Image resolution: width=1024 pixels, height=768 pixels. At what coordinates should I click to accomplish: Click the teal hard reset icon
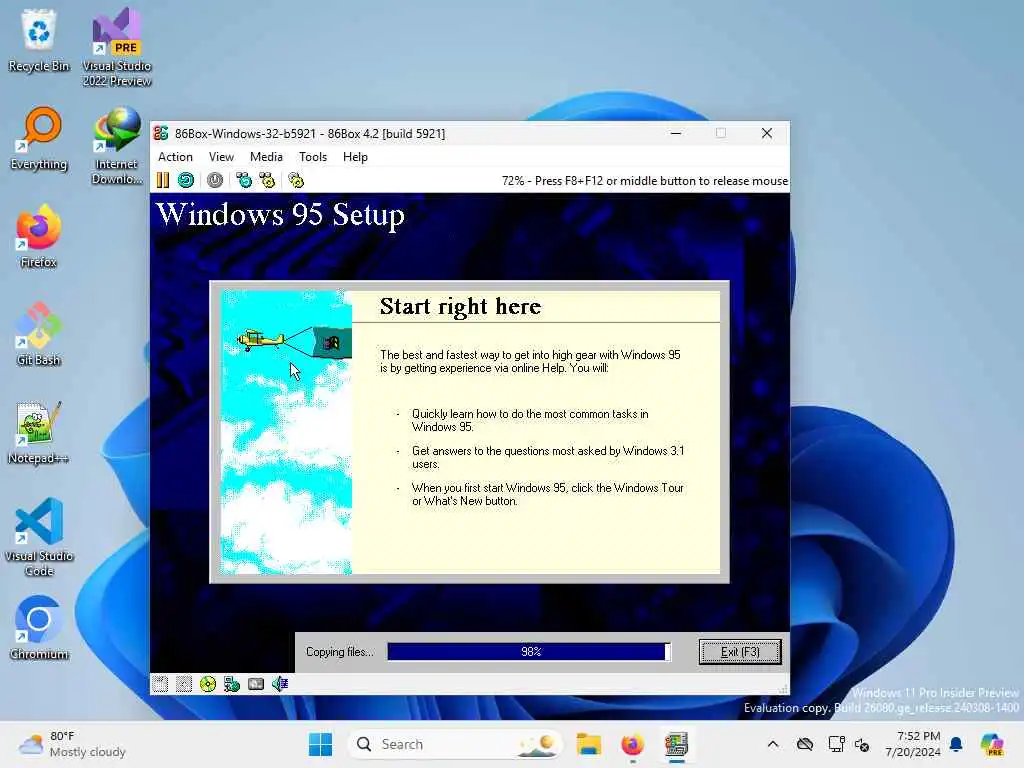186,180
